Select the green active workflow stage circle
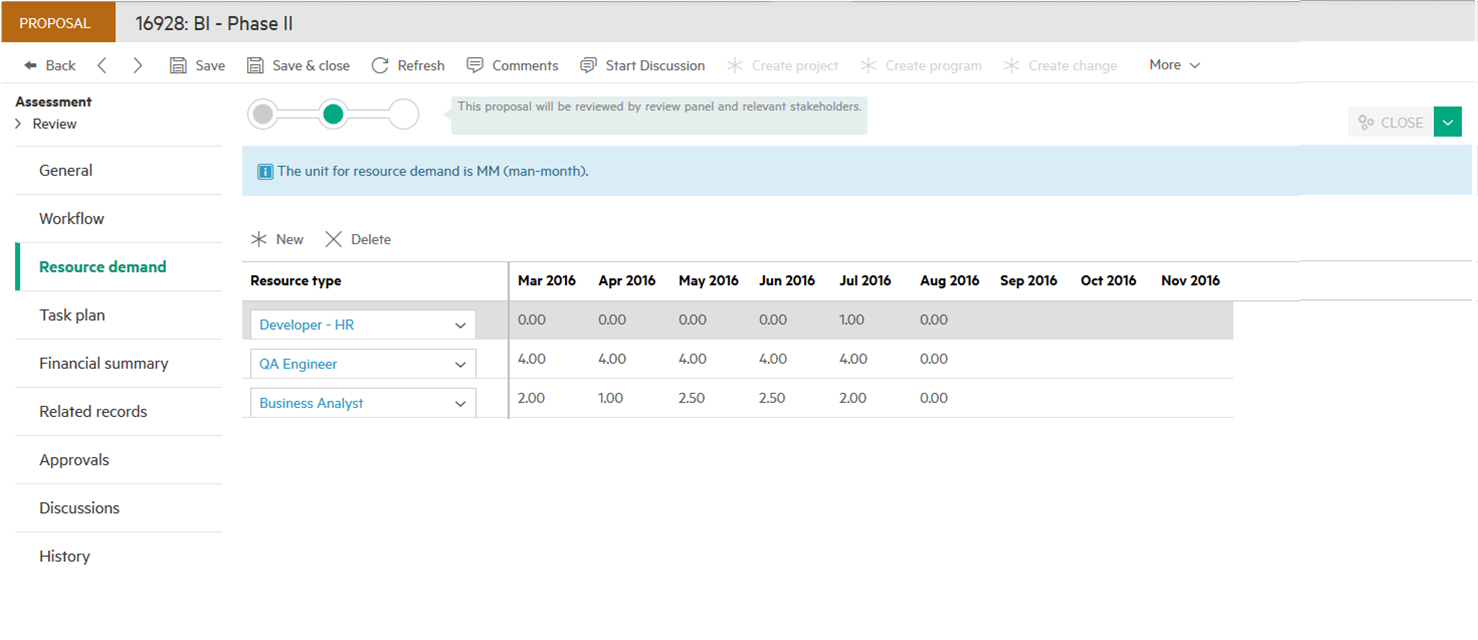1478x640 pixels. coord(333,115)
